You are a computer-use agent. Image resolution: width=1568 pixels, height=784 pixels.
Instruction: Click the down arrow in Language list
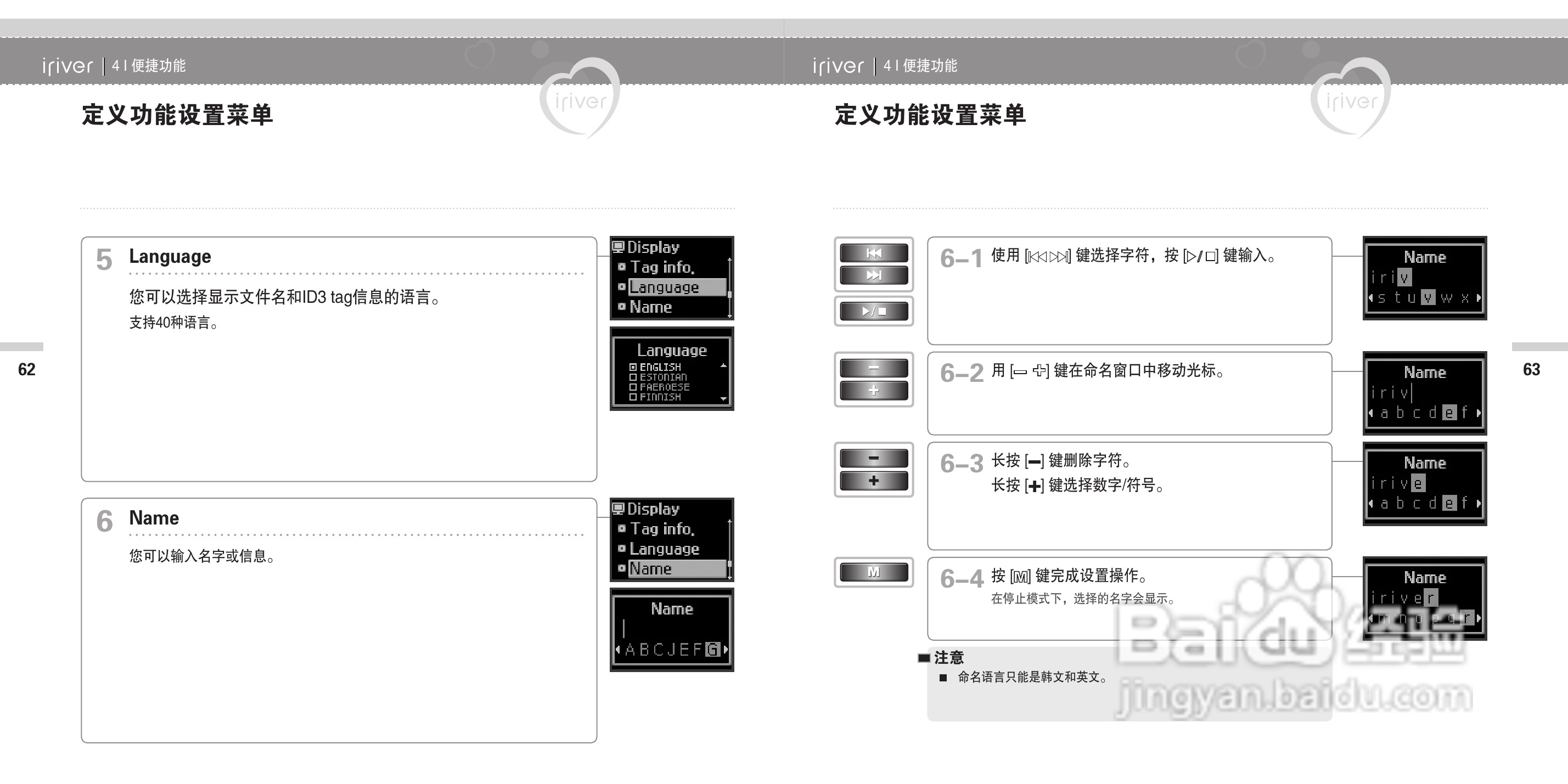click(724, 399)
